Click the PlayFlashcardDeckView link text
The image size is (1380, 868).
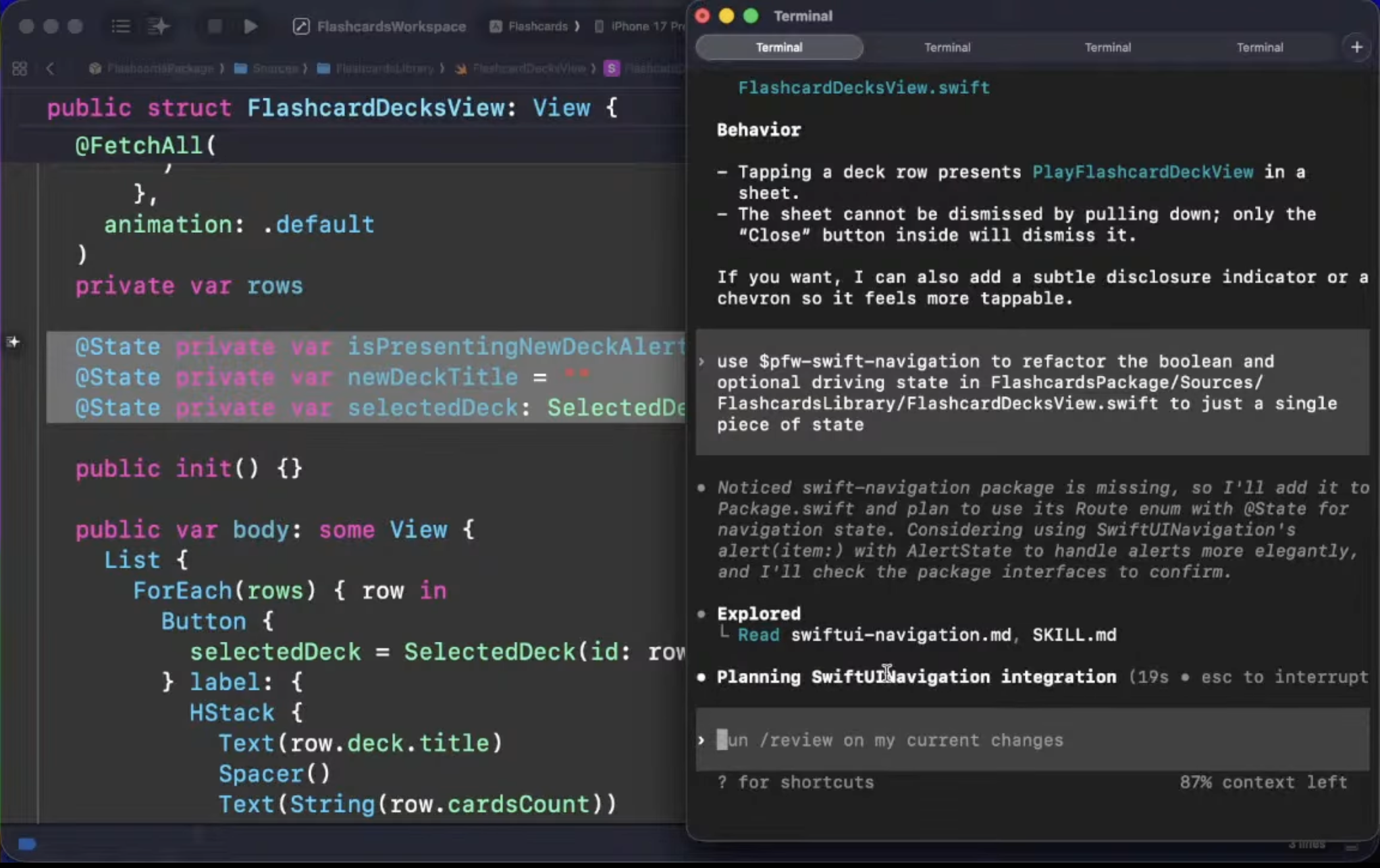tap(1142, 172)
